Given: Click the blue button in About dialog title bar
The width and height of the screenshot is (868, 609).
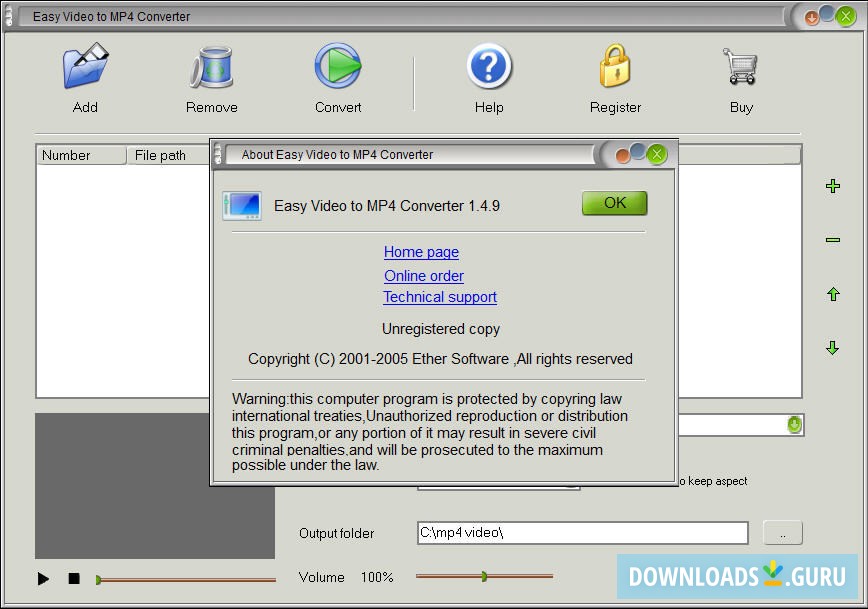Looking at the screenshot, I should (638, 151).
